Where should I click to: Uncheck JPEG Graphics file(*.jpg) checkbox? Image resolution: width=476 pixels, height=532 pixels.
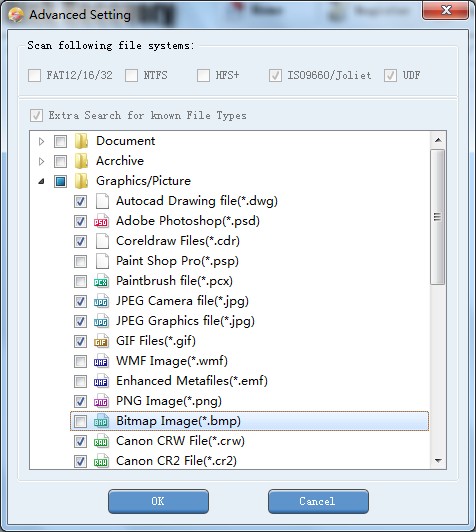click(x=80, y=322)
